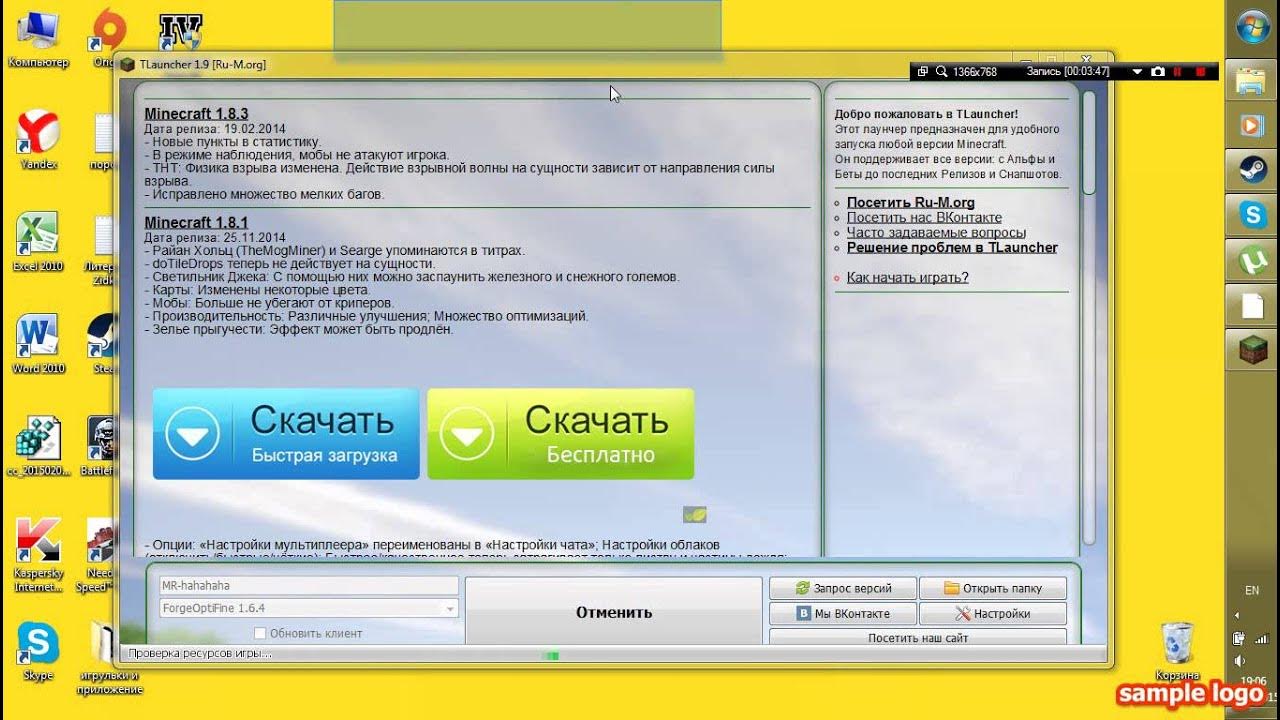
Task: Click the blank document taskbar icon
Action: [x=1253, y=305]
